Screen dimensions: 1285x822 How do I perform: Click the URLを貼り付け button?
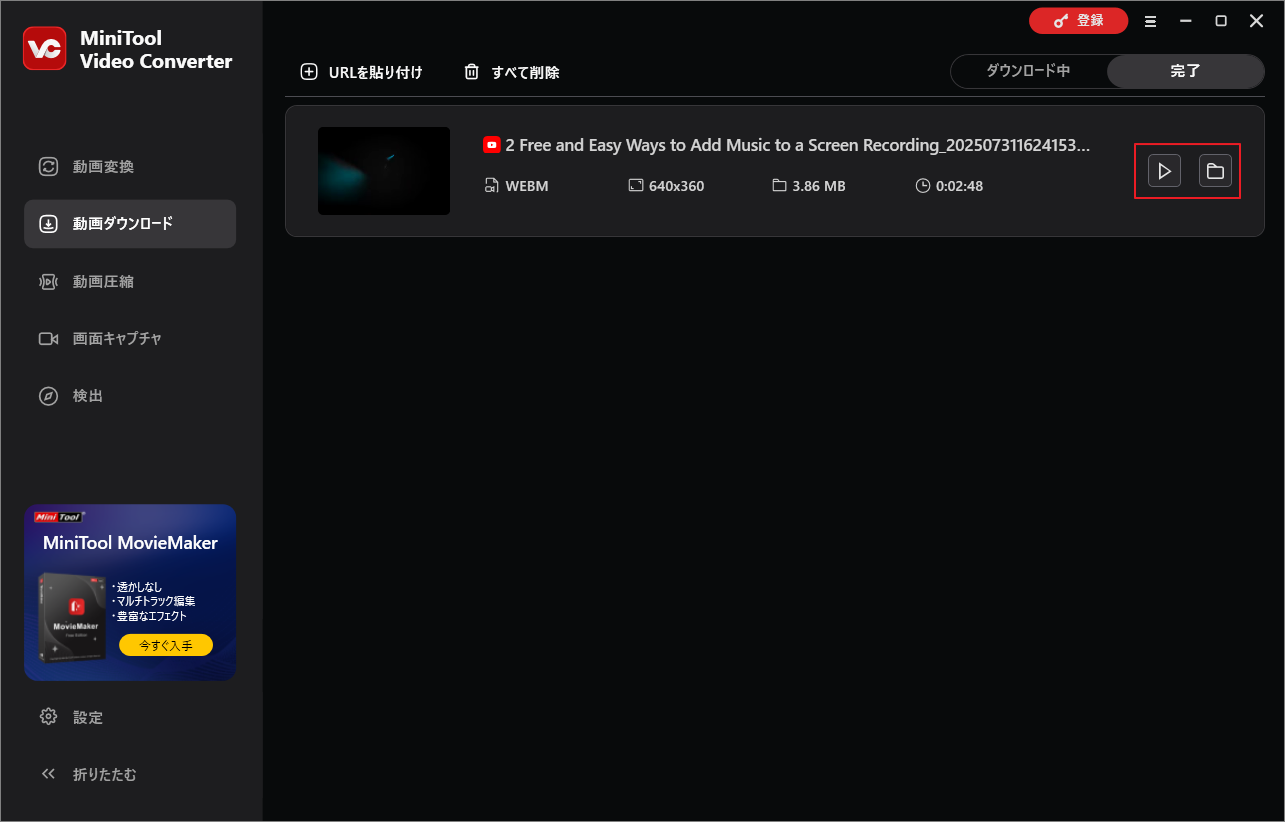tap(361, 72)
